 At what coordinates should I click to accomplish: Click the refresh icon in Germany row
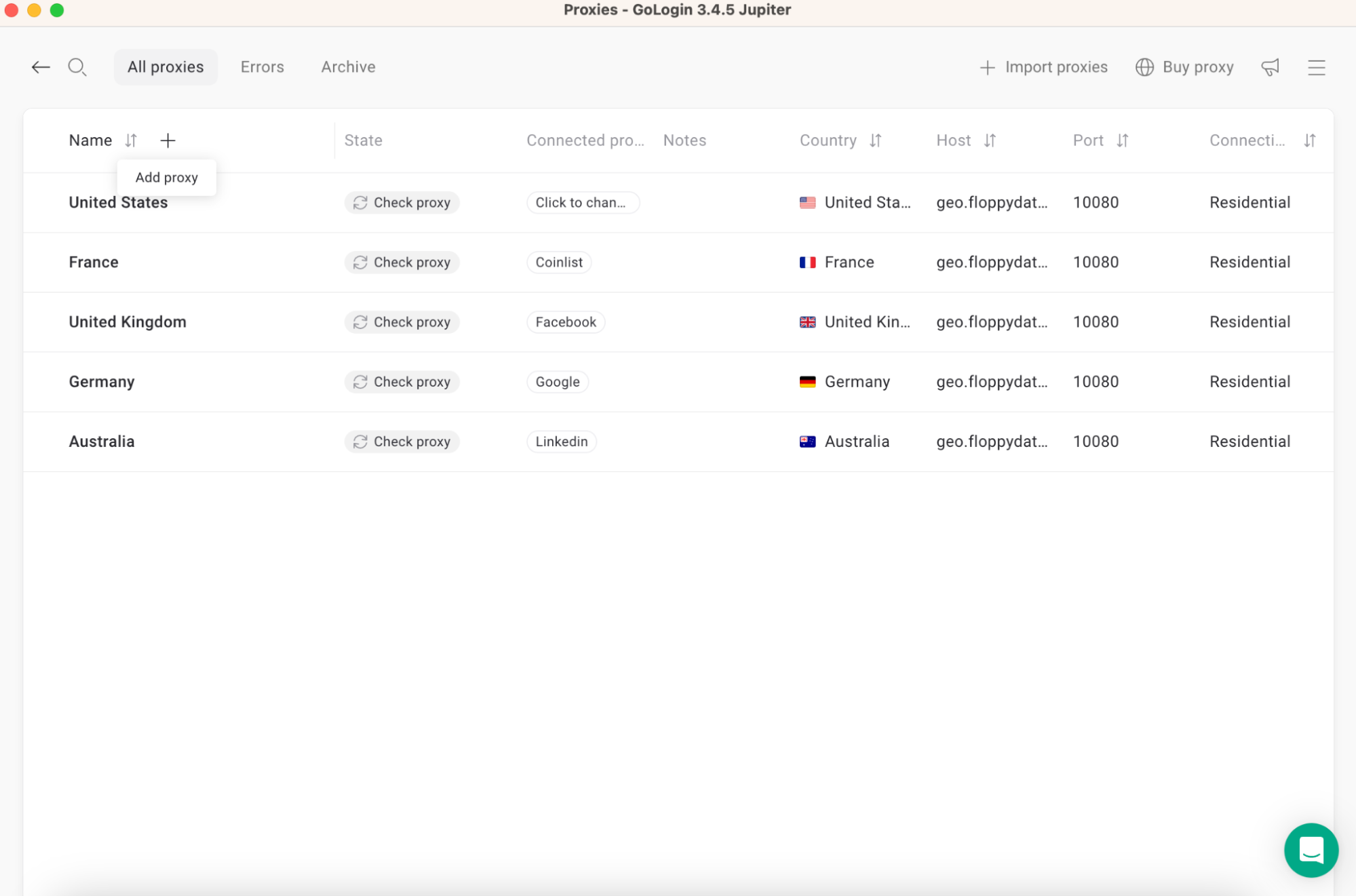pyautogui.click(x=360, y=382)
